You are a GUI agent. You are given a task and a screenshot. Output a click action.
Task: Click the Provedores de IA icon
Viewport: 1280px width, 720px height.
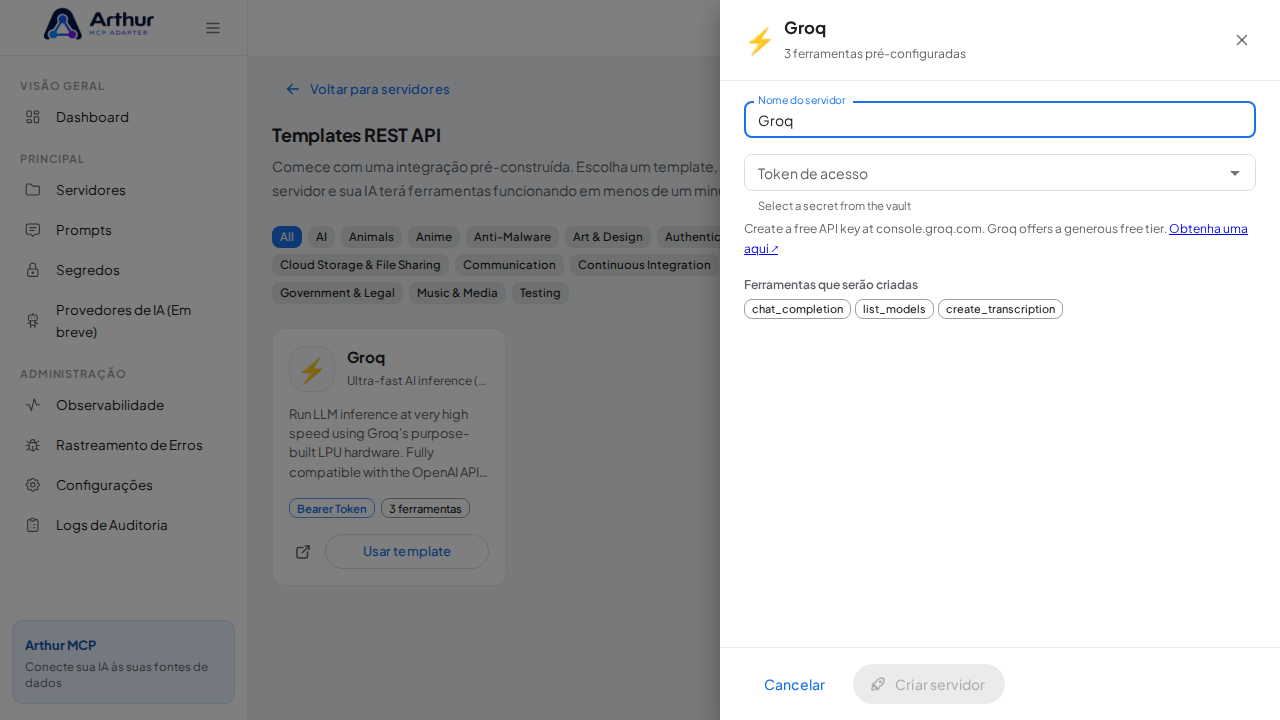(33, 321)
